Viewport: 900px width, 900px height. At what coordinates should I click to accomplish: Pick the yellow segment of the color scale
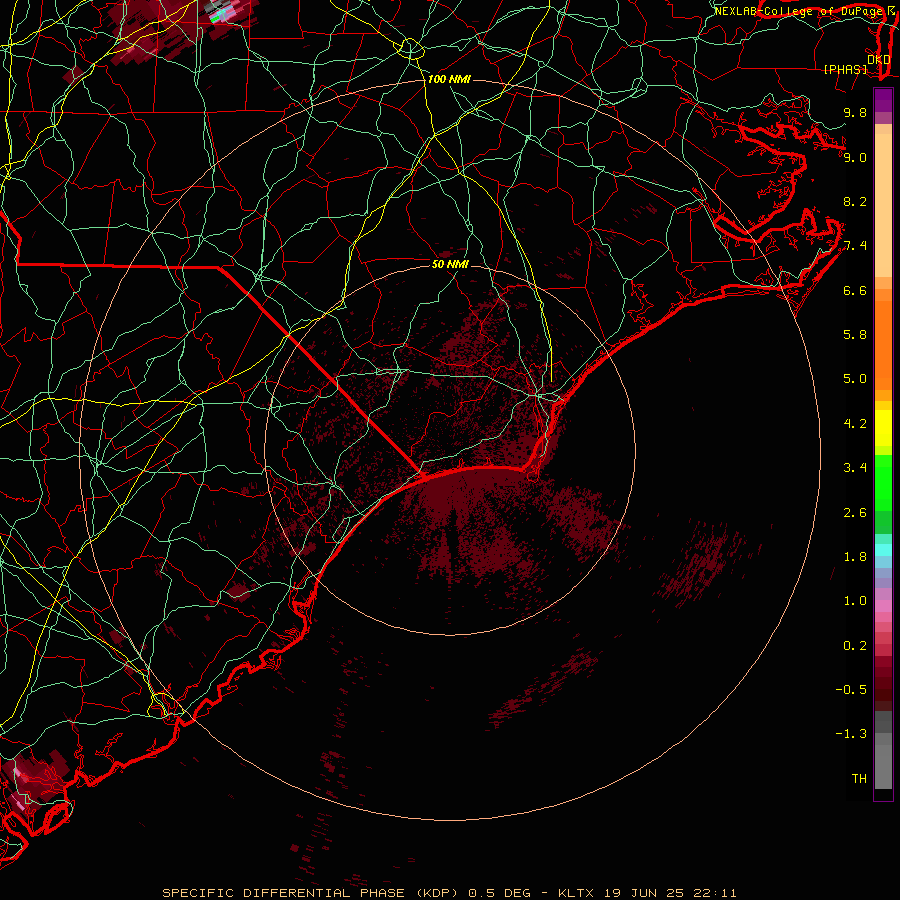click(x=883, y=428)
